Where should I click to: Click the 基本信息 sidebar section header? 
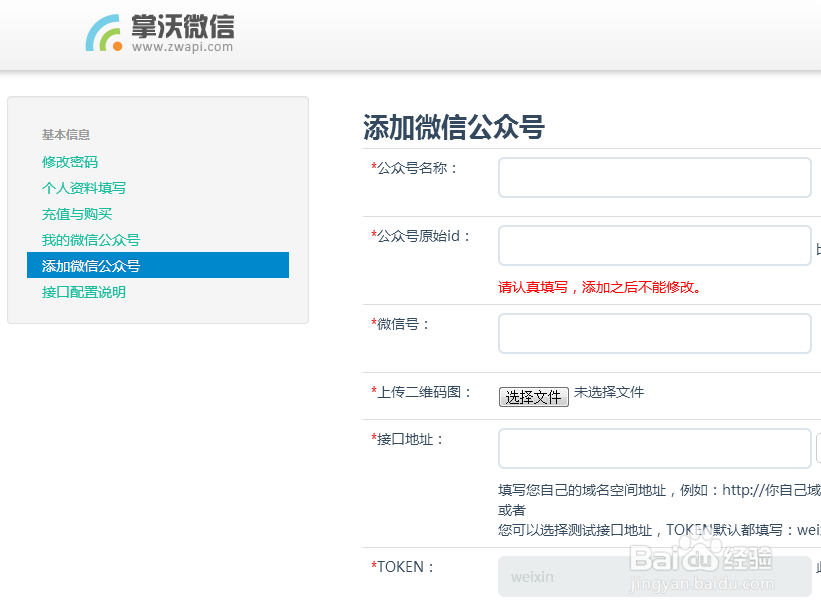66,135
